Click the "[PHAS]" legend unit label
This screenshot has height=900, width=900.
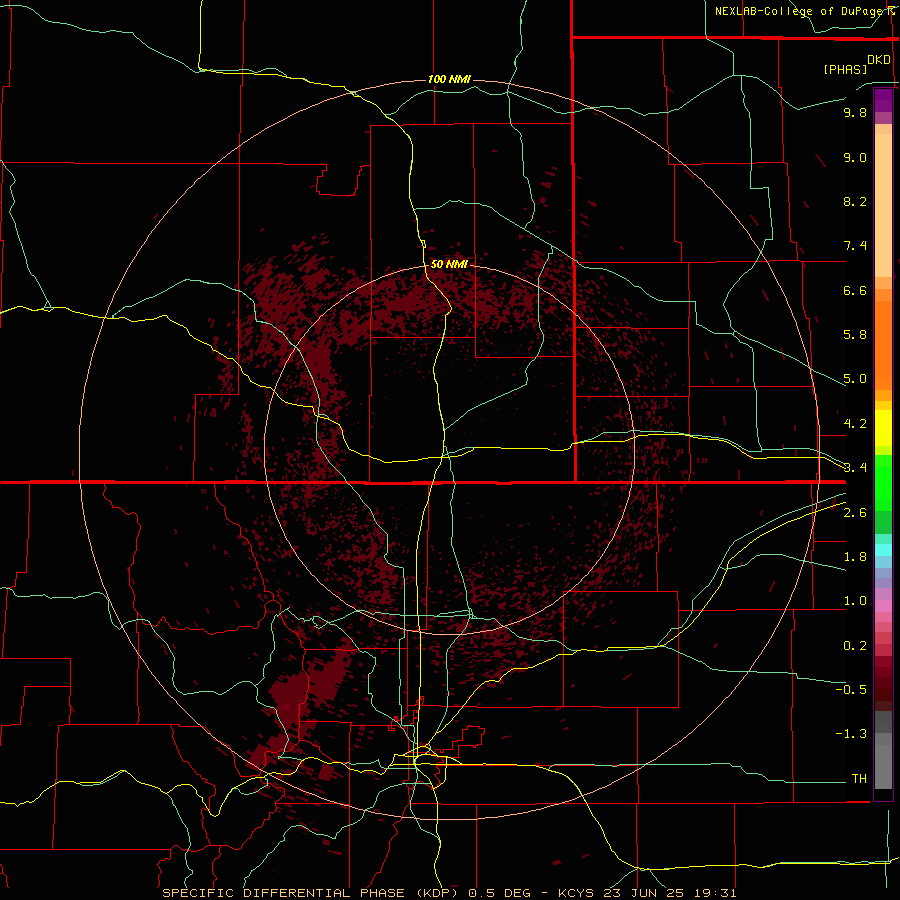(844, 69)
